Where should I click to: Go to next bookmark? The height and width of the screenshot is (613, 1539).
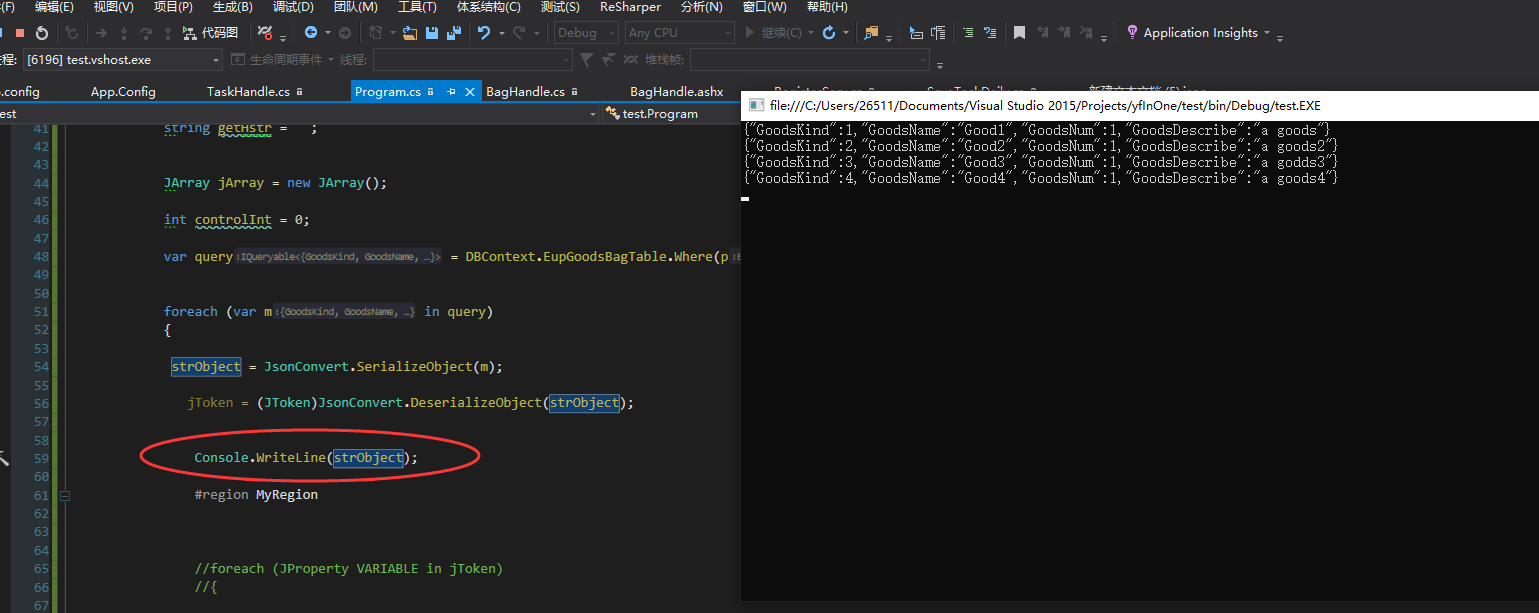1064,32
